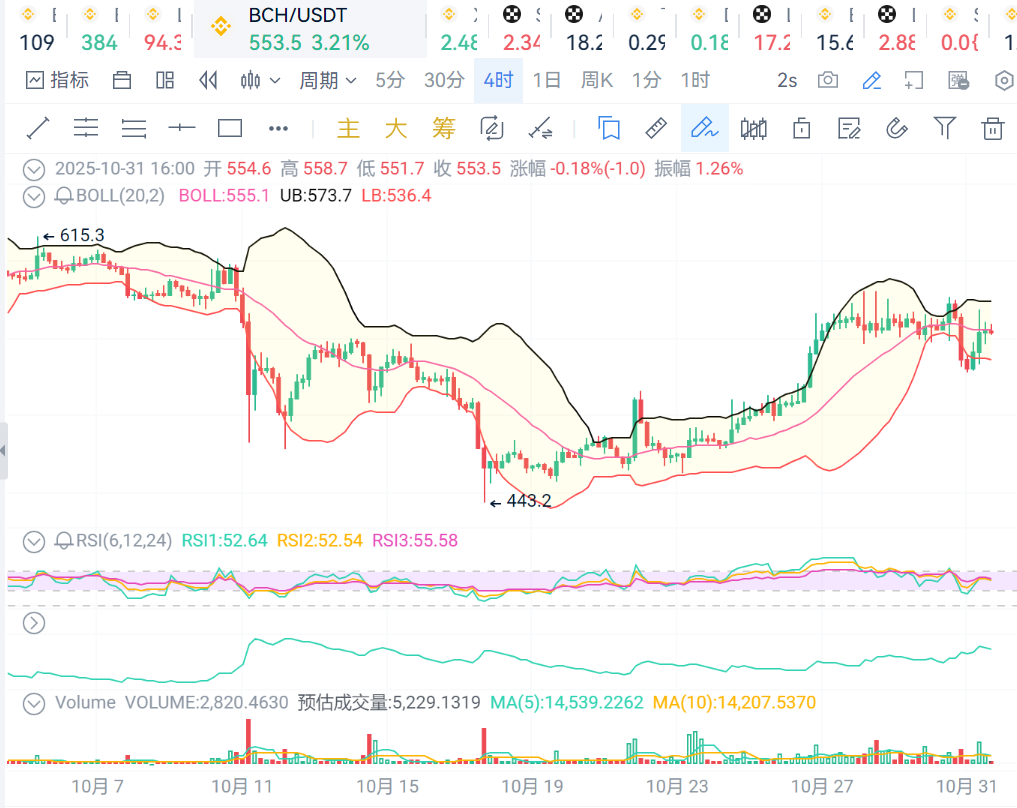Collapse the BOLL indicator chevron
Image resolution: width=1017 pixels, height=808 pixels.
click(34, 196)
